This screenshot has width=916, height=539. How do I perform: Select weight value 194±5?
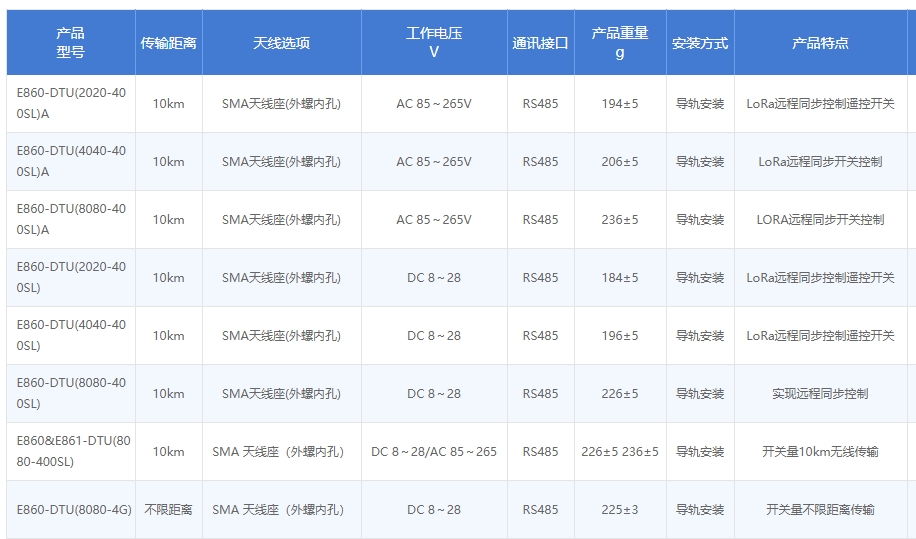(620, 103)
